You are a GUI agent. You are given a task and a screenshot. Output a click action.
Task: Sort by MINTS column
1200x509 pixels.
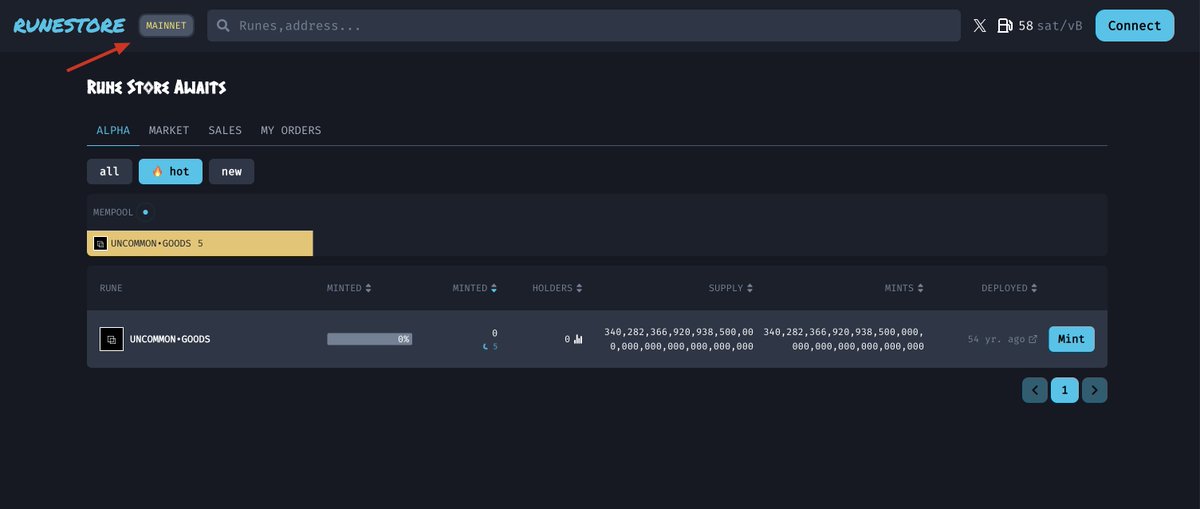[904, 288]
